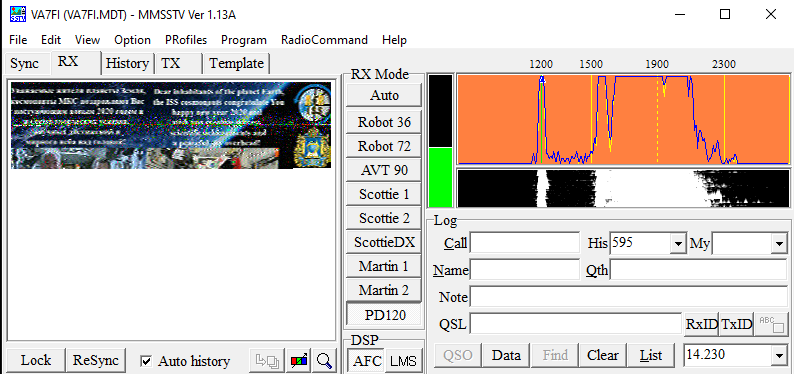Select the Scottie 1 RX mode
Image resolution: width=794 pixels, height=374 pixels.
click(384, 194)
